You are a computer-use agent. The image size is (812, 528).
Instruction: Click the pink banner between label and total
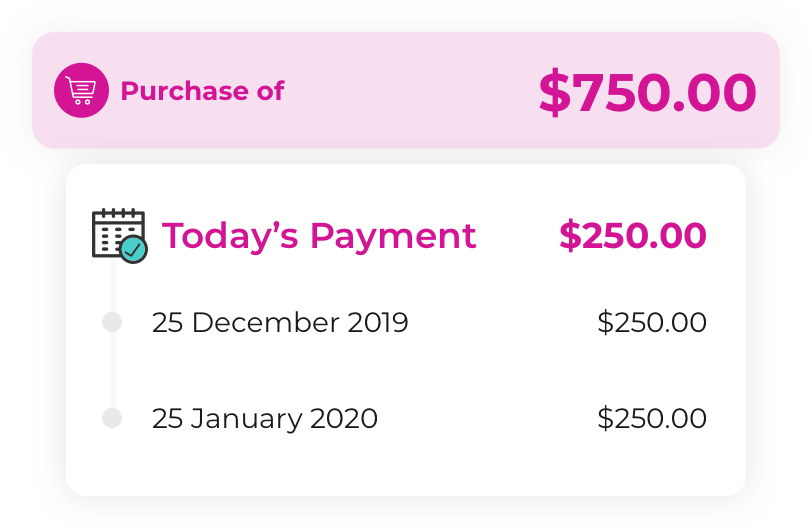[x=410, y=91]
